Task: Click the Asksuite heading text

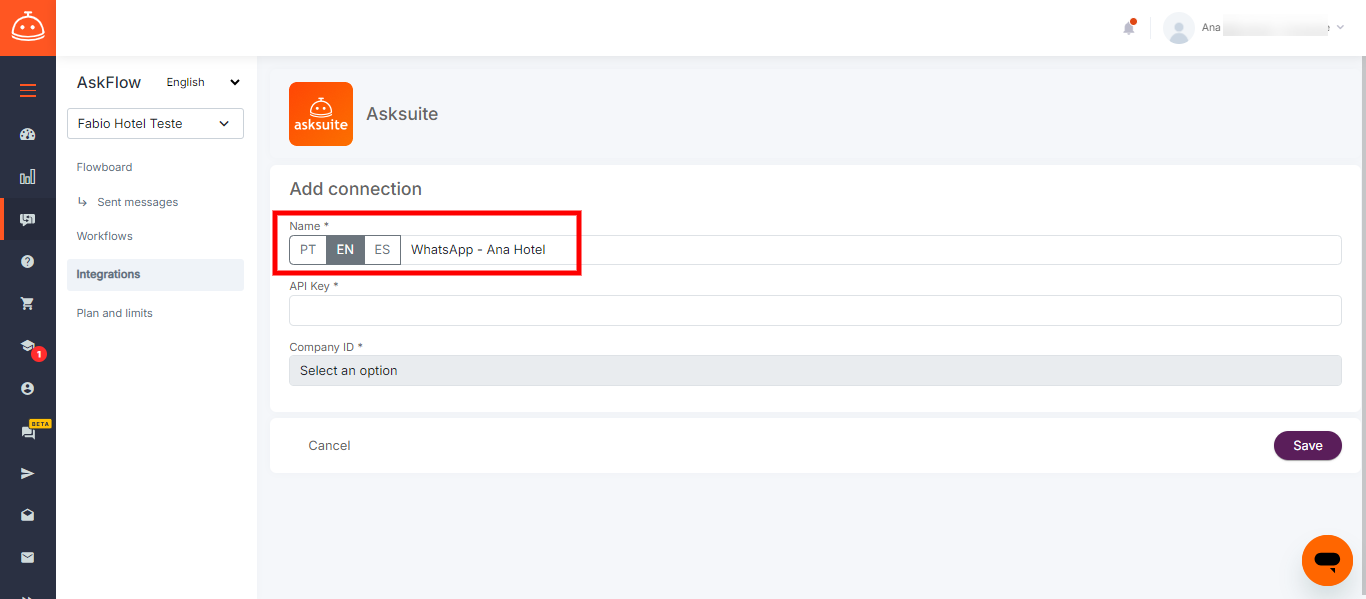Action: pyautogui.click(x=402, y=114)
